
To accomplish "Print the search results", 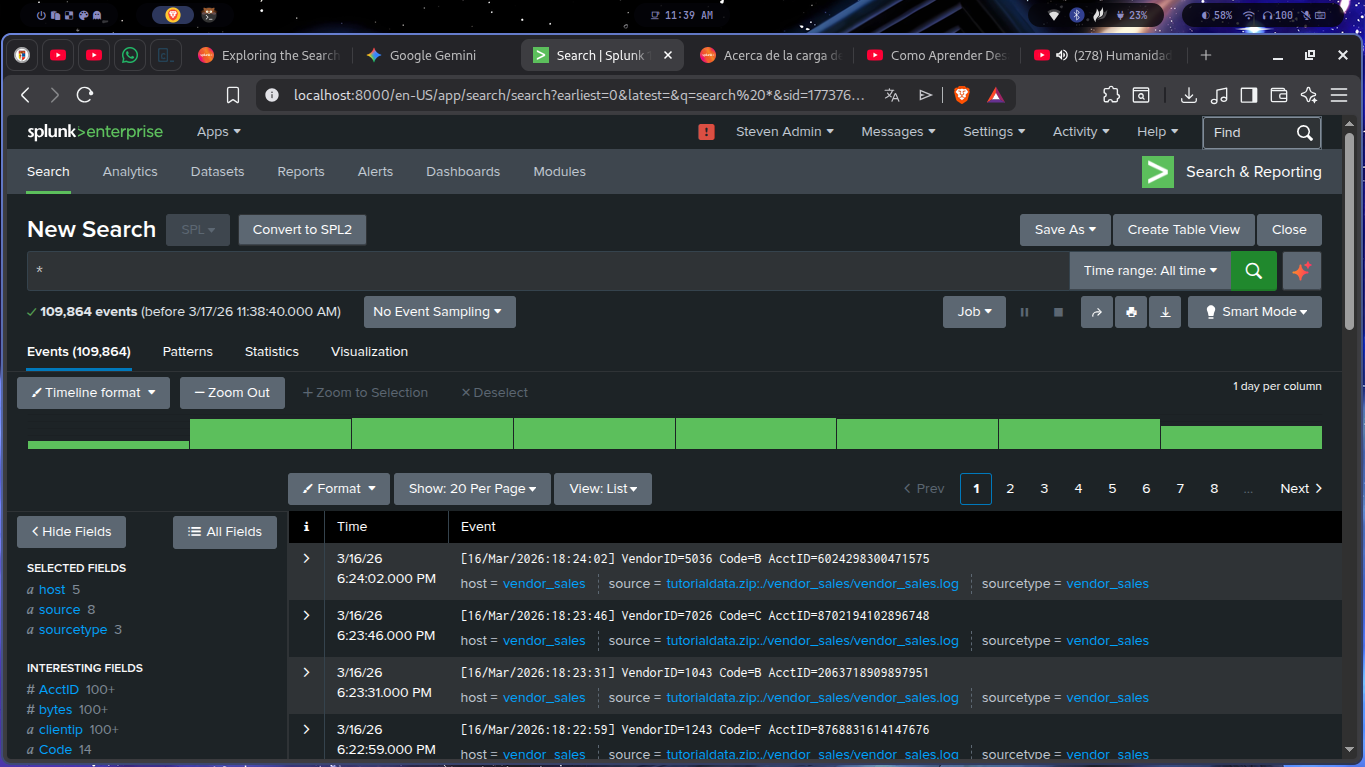I will pos(1131,312).
